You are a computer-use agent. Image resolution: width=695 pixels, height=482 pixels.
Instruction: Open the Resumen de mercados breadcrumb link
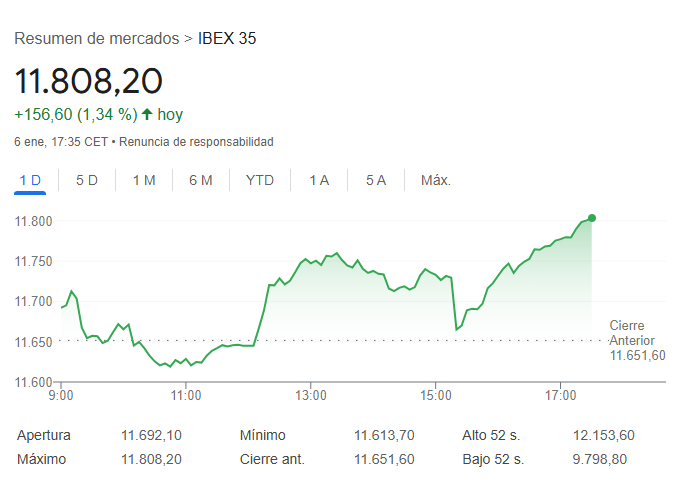point(95,39)
